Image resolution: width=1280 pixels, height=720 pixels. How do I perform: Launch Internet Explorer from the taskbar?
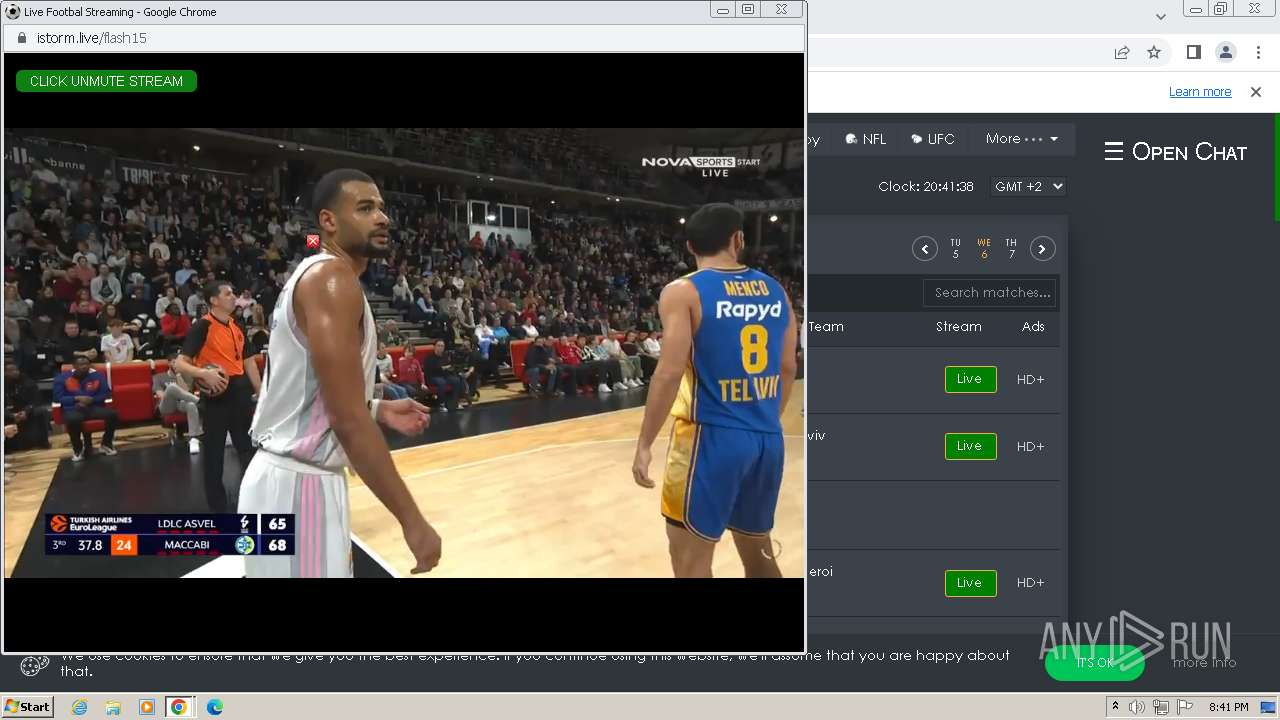pos(80,707)
